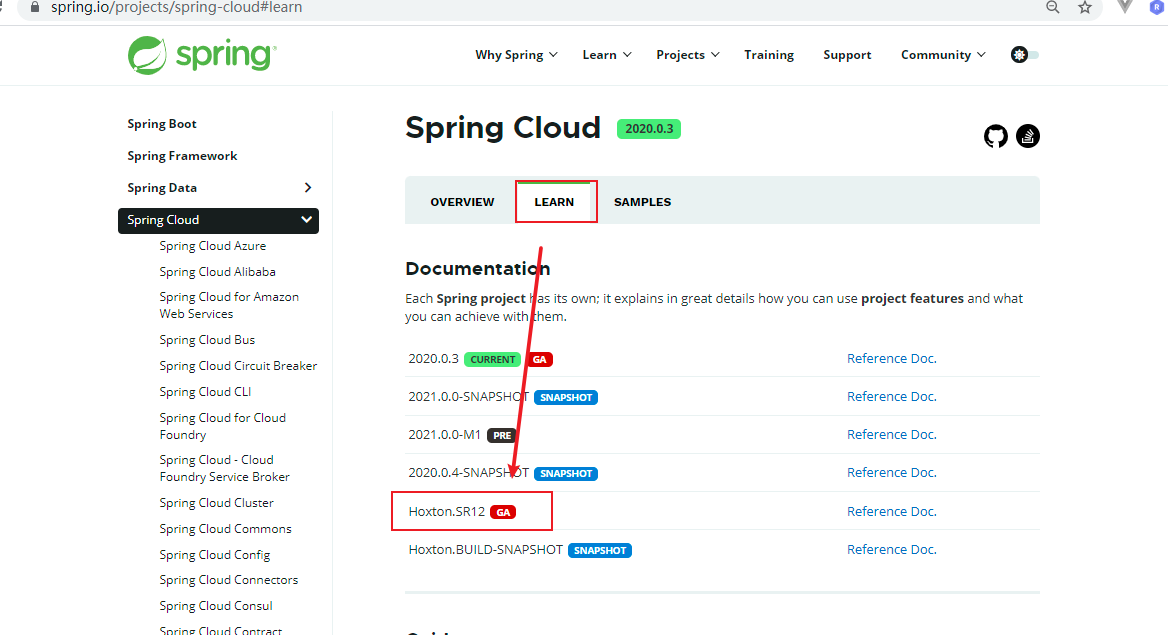
Task: Open the GitHub repository icon
Action: pos(995,136)
